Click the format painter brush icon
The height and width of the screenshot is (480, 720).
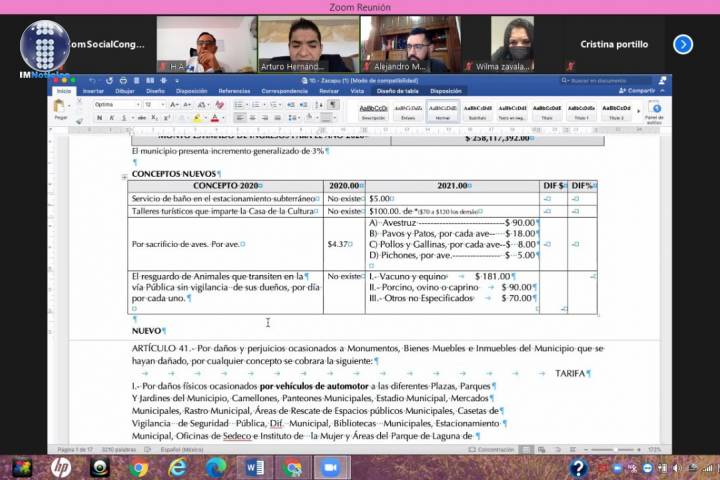pos(79,121)
